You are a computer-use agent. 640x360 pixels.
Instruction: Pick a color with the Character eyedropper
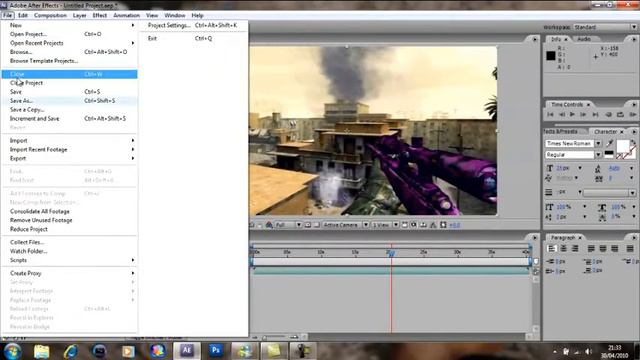click(610, 143)
